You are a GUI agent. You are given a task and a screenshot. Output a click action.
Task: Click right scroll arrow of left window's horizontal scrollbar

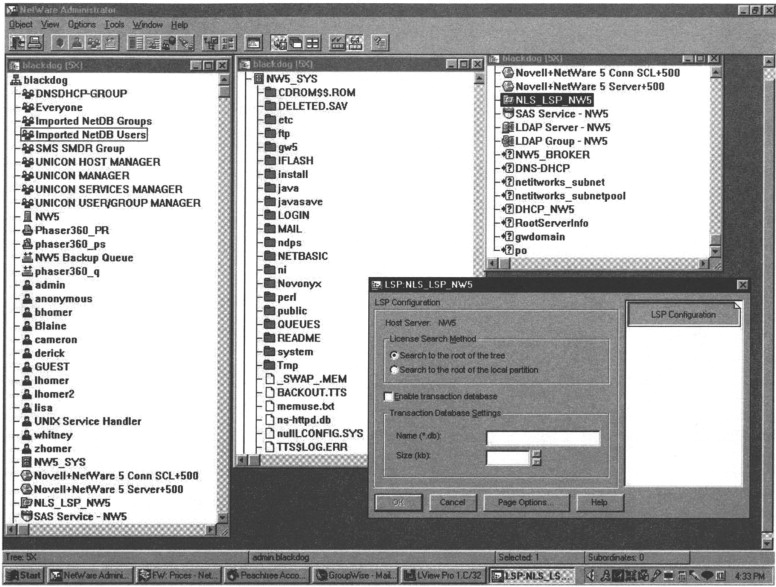click(x=211, y=530)
